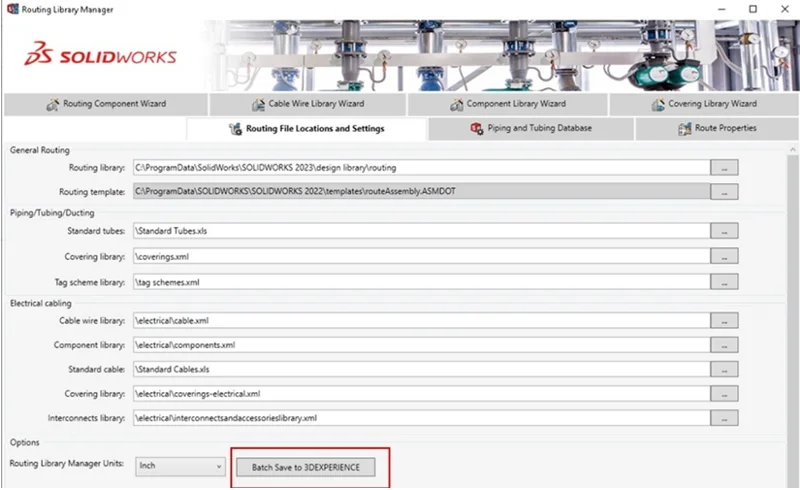Browse for the Standard tubes file
This screenshot has width=800, height=490.
pos(724,231)
